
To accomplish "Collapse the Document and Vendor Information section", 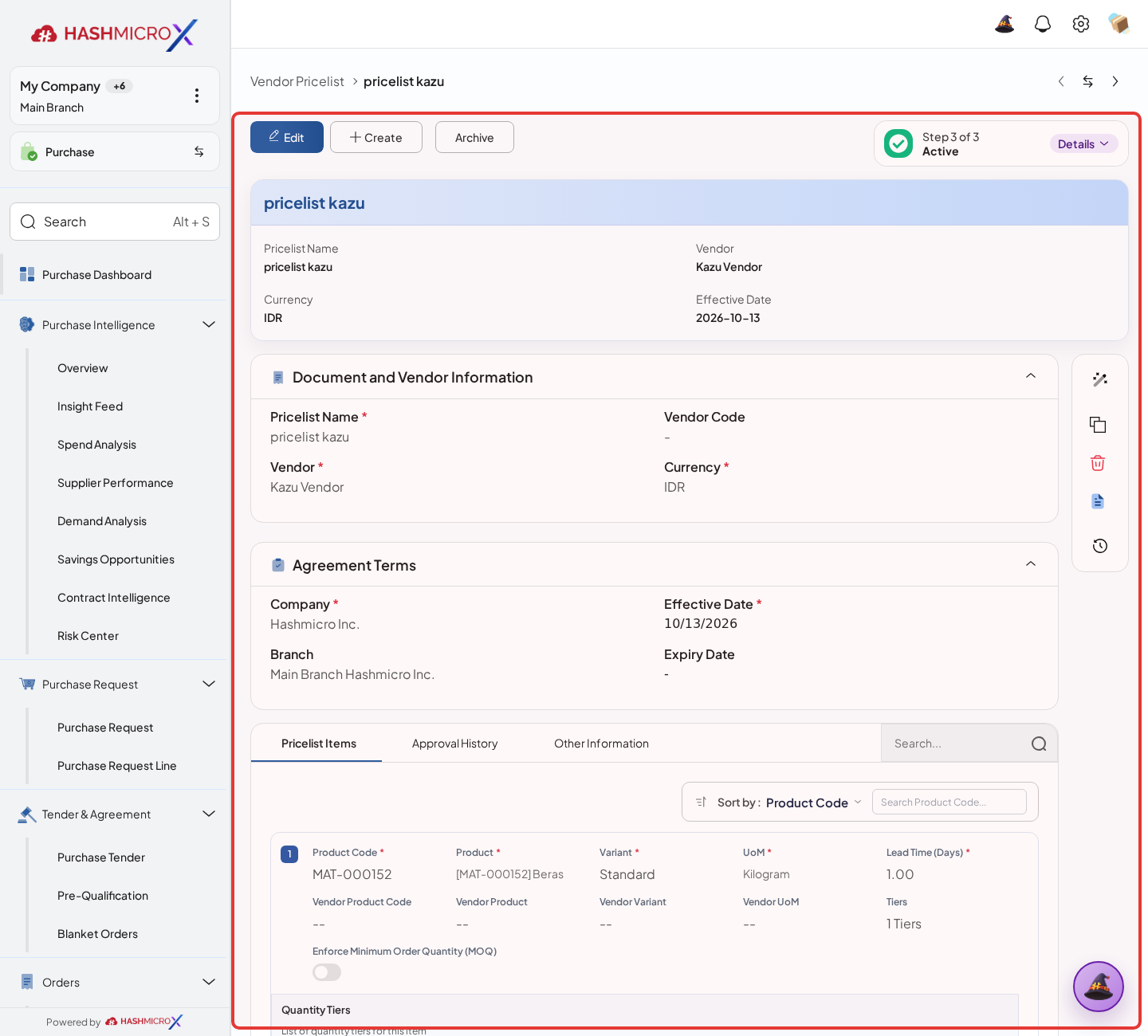I will click(1031, 376).
